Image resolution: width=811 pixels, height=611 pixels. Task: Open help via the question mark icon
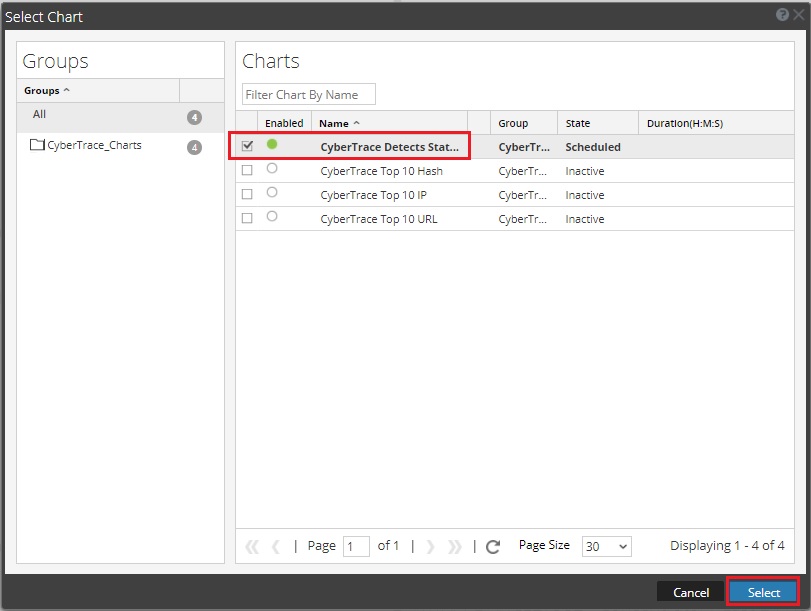click(x=783, y=16)
